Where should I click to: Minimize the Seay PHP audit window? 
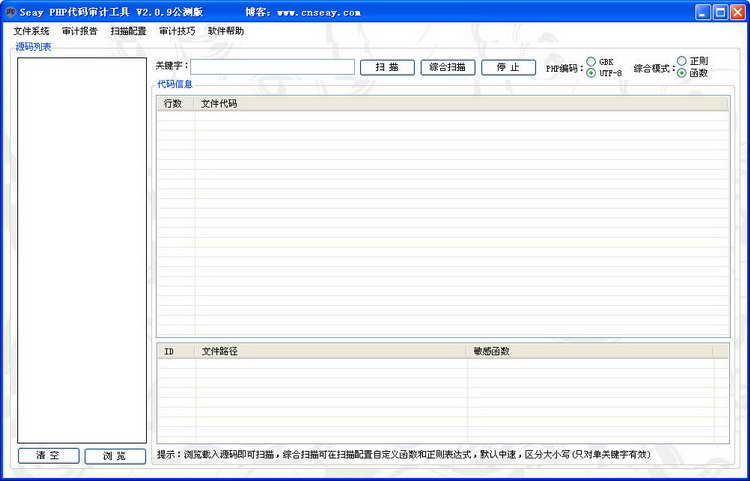[703, 12]
